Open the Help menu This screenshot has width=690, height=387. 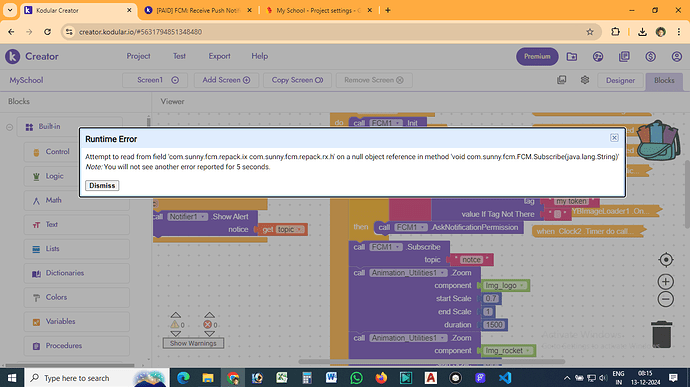tap(260, 56)
